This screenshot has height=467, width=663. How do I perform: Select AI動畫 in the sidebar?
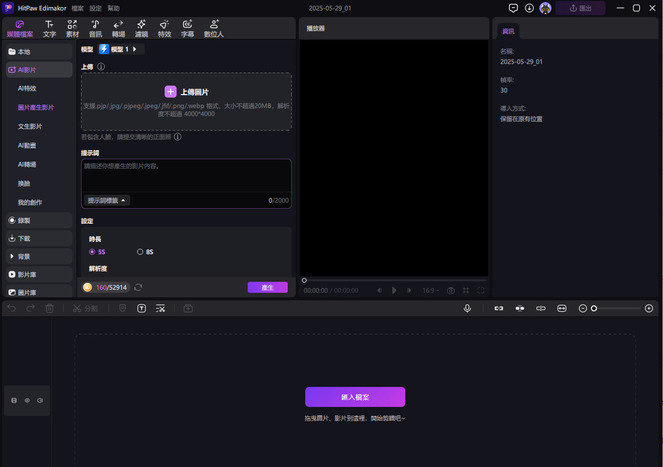(x=27, y=146)
